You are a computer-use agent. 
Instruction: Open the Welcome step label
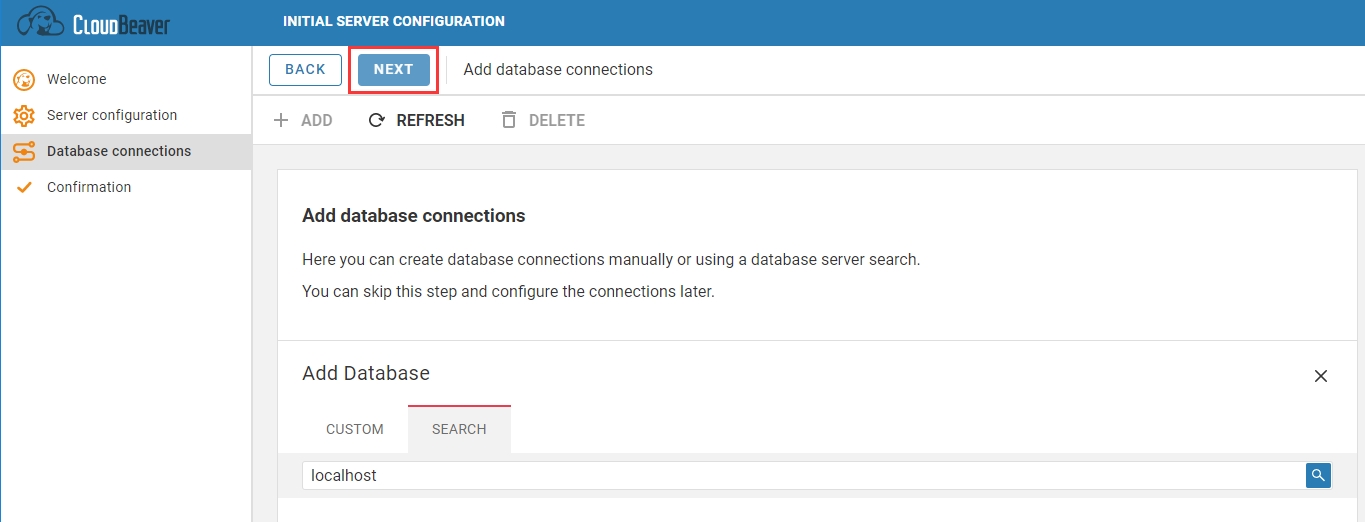76,79
